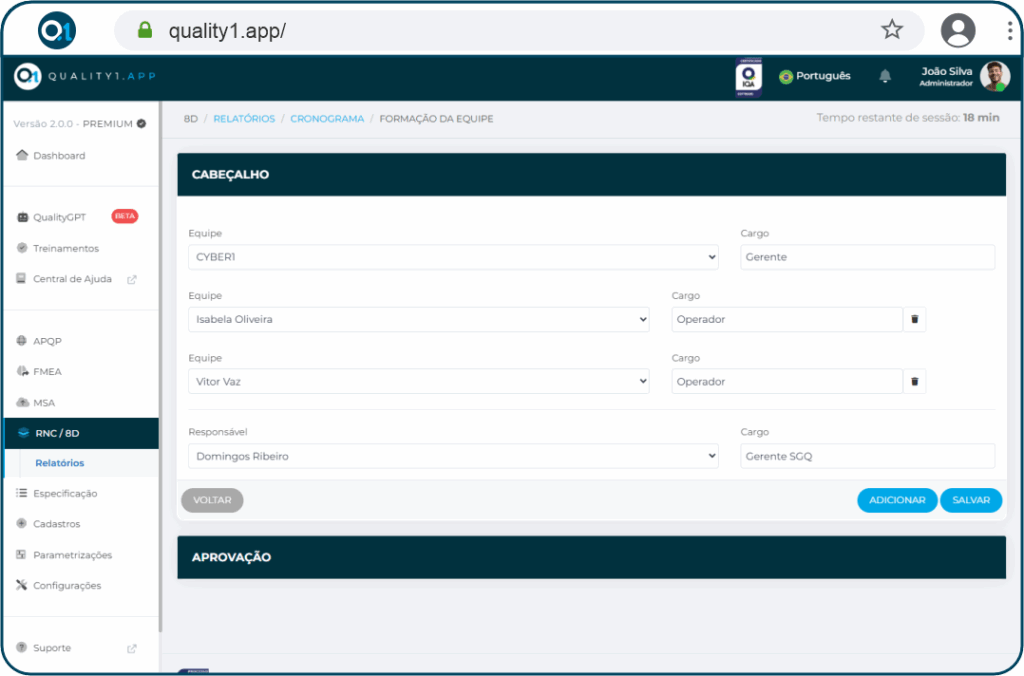Image resolution: width=1024 pixels, height=676 pixels.
Task: Change language from Português selector
Action: (815, 76)
